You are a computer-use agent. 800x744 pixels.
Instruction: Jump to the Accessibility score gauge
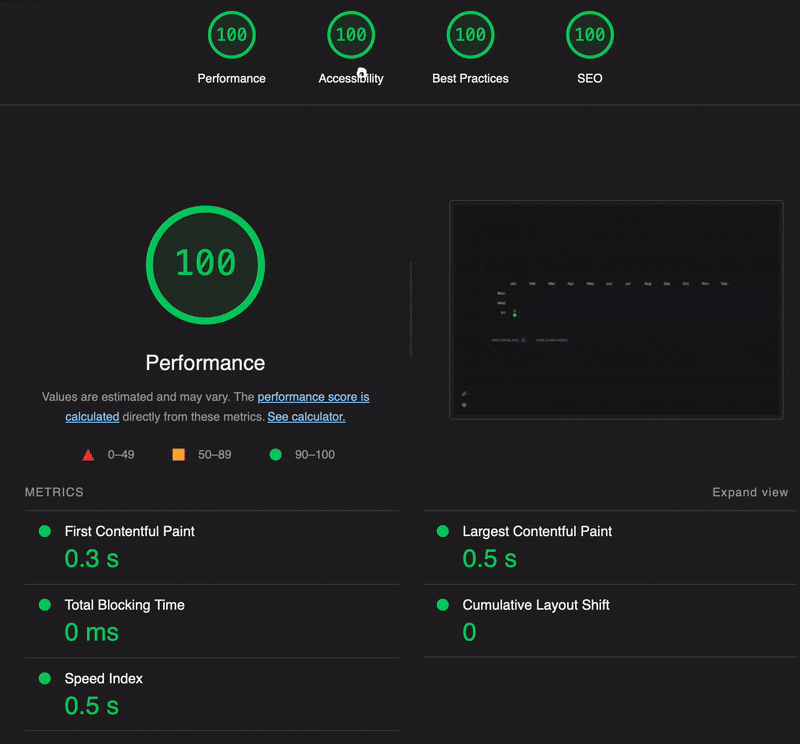coord(351,35)
